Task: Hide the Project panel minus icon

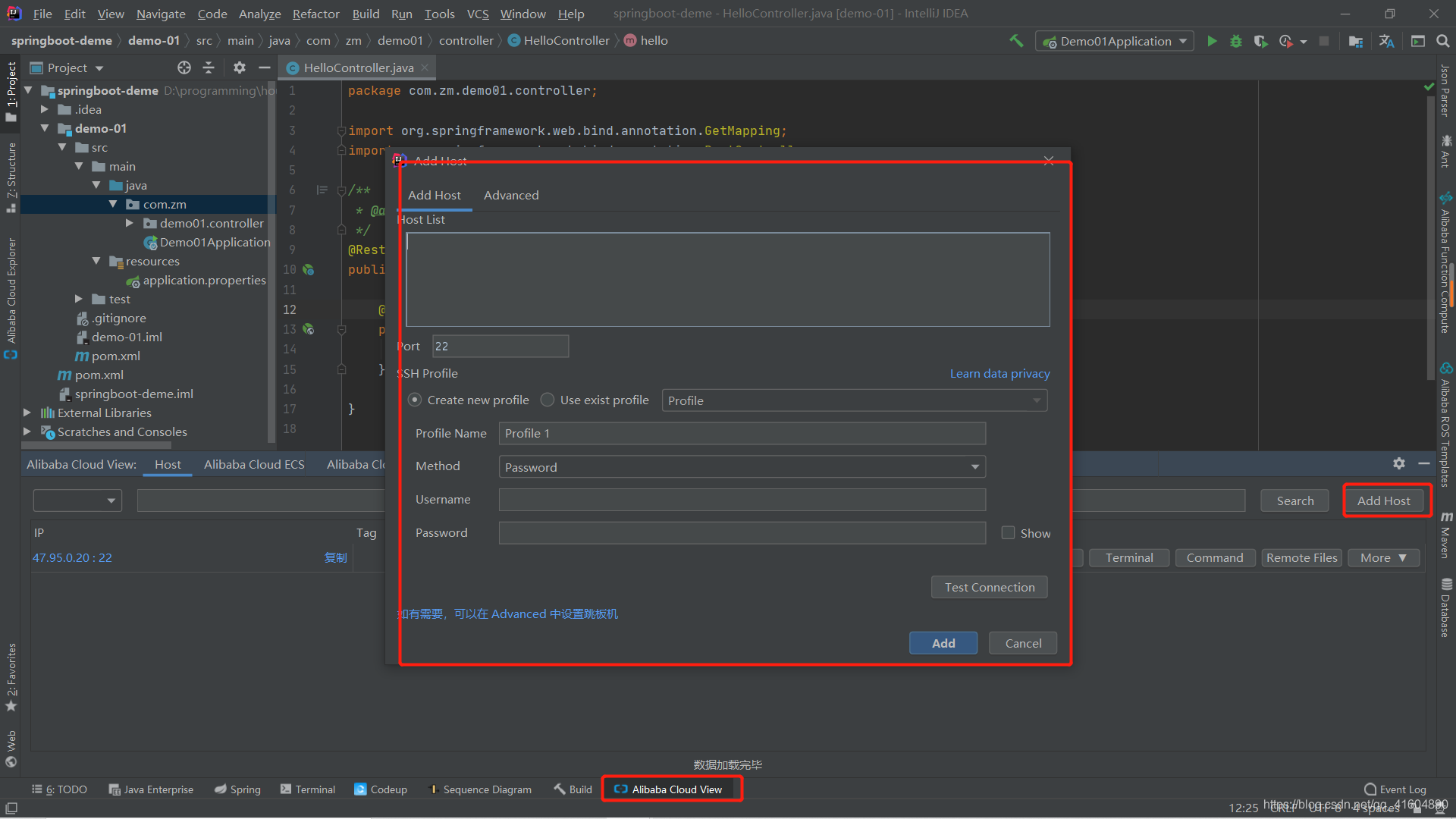Action: click(264, 67)
